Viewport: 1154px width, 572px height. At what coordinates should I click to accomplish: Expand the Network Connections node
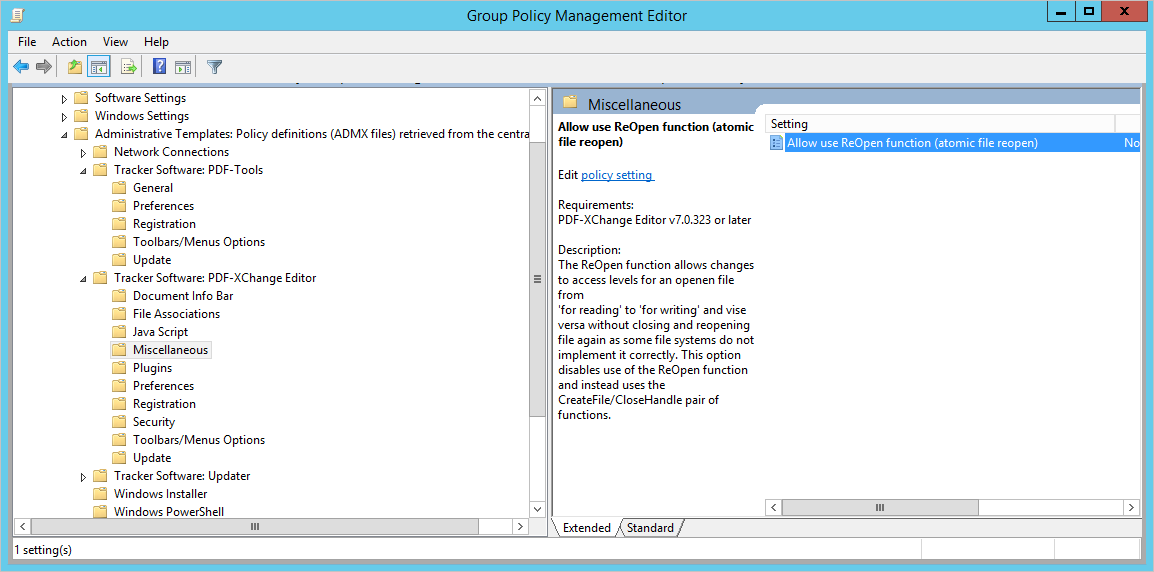click(83, 152)
